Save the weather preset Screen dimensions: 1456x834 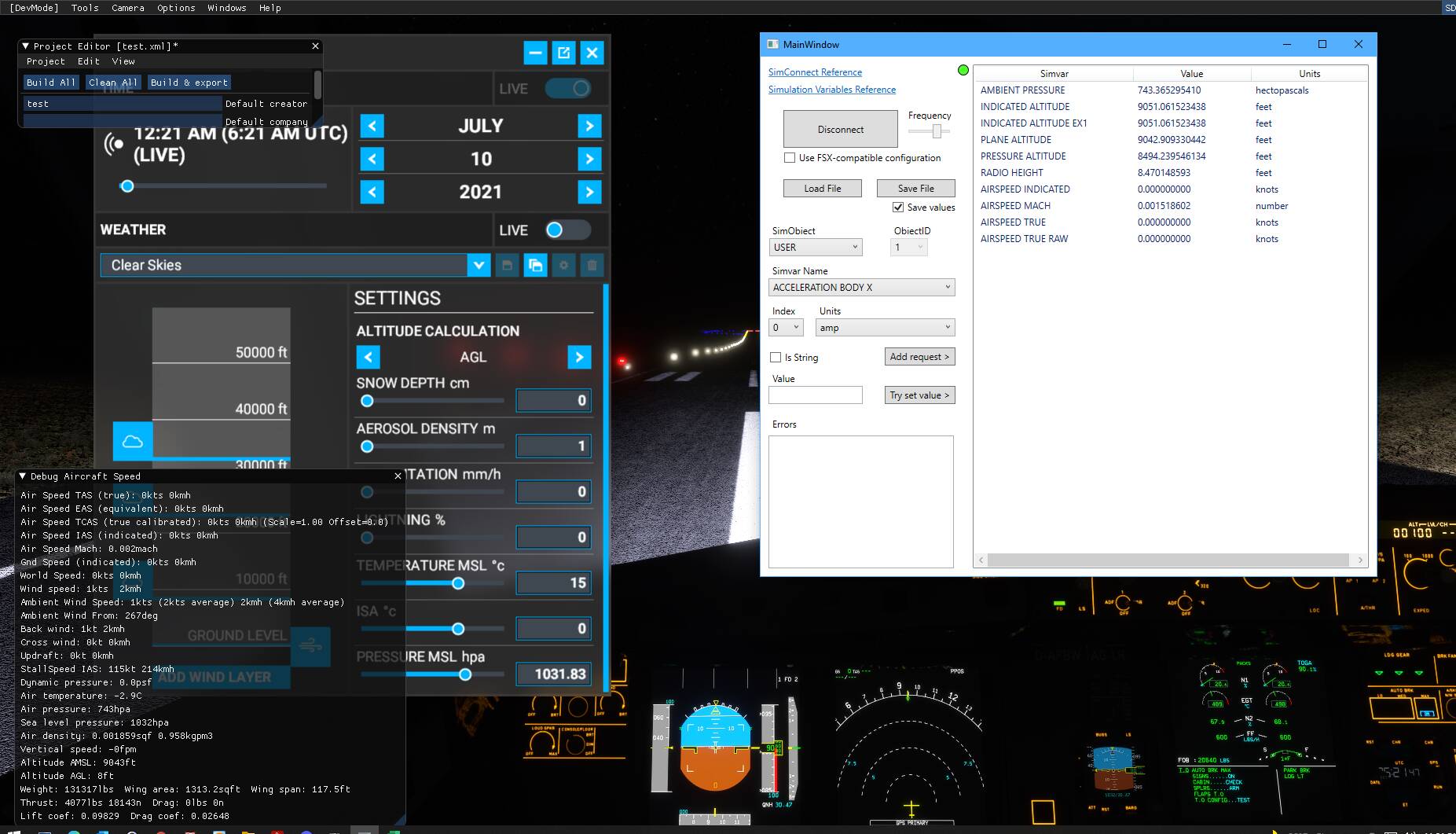(507, 265)
